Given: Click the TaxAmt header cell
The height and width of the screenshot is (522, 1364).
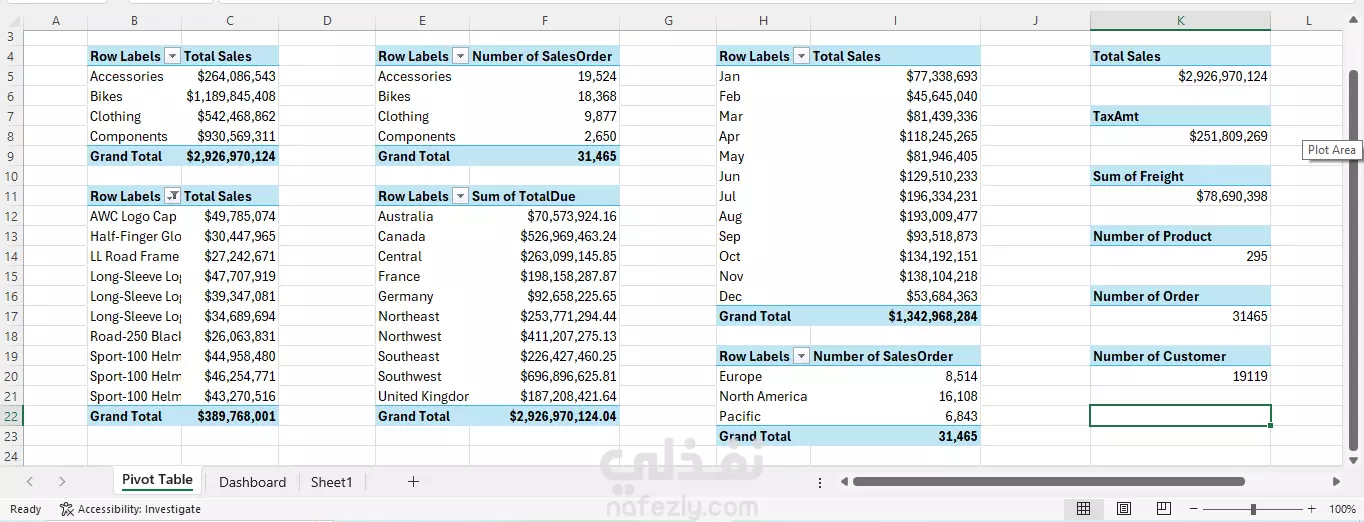Looking at the screenshot, I should pos(1180,116).
